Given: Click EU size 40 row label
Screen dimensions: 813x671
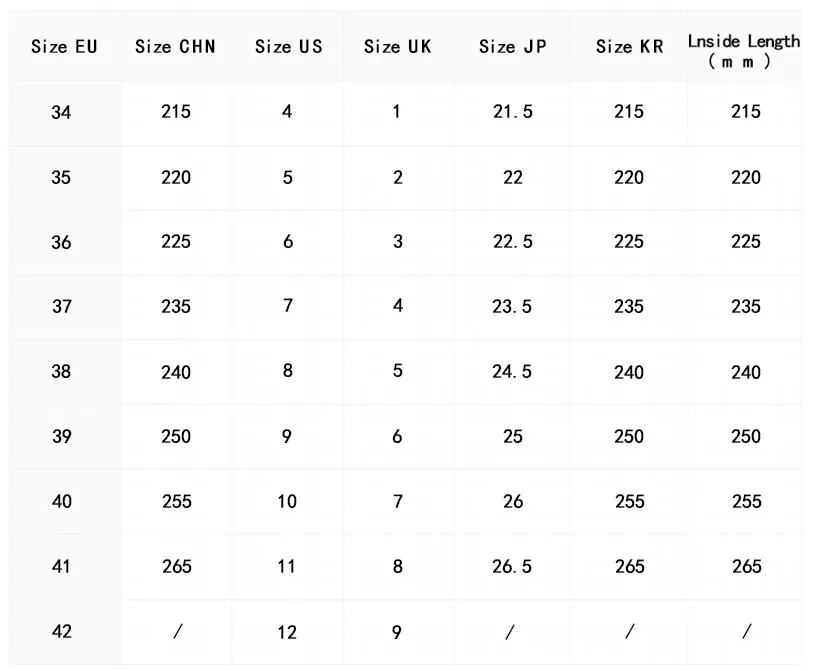Looking at the screenshot, I should (x=62, y=501).
